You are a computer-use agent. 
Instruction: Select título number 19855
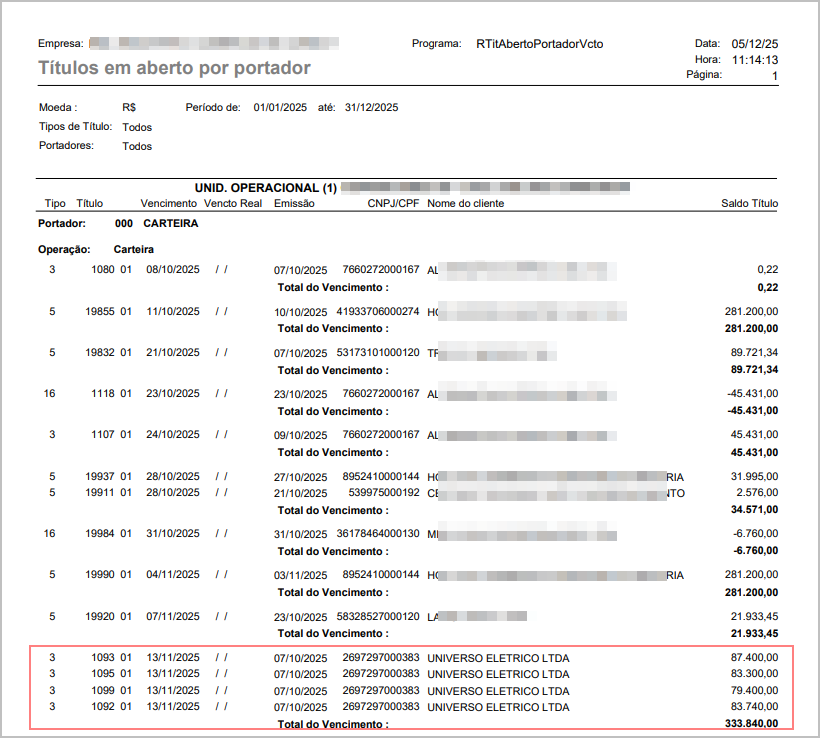[100, 311]
